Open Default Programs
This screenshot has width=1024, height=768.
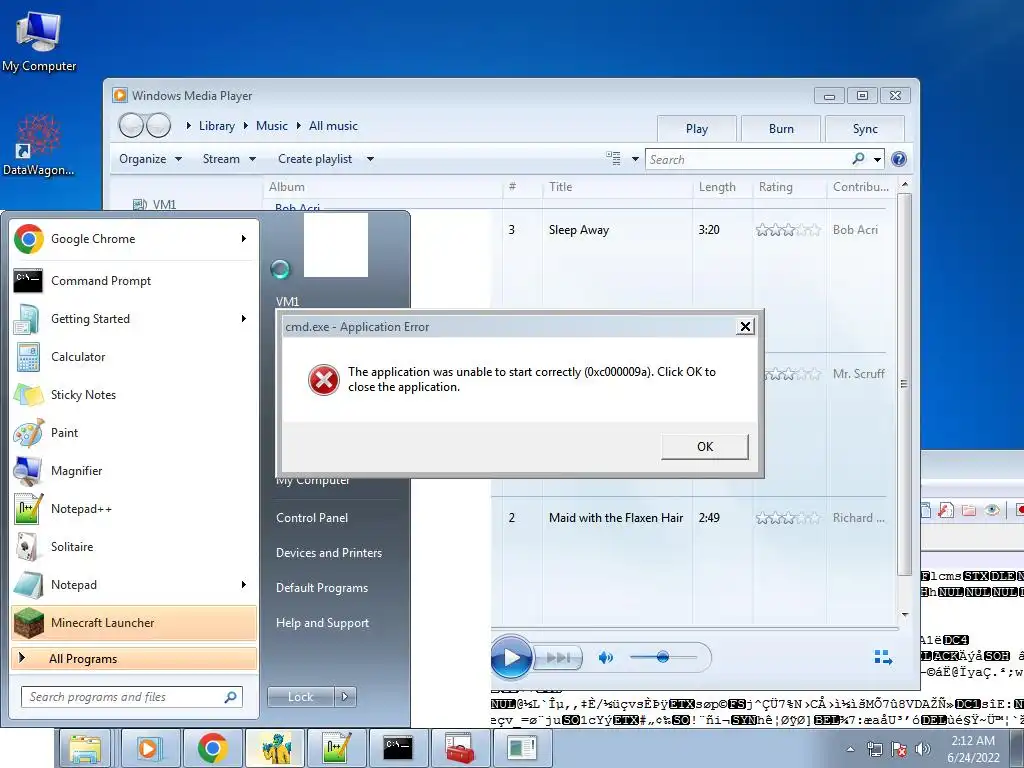coord(321,588)
